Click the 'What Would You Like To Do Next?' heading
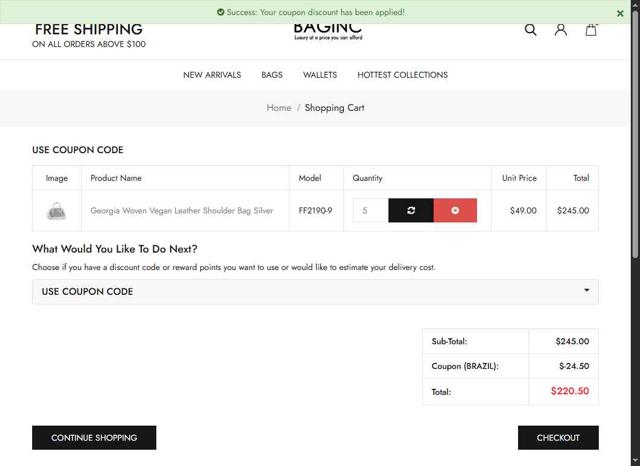 click(115, 249)
